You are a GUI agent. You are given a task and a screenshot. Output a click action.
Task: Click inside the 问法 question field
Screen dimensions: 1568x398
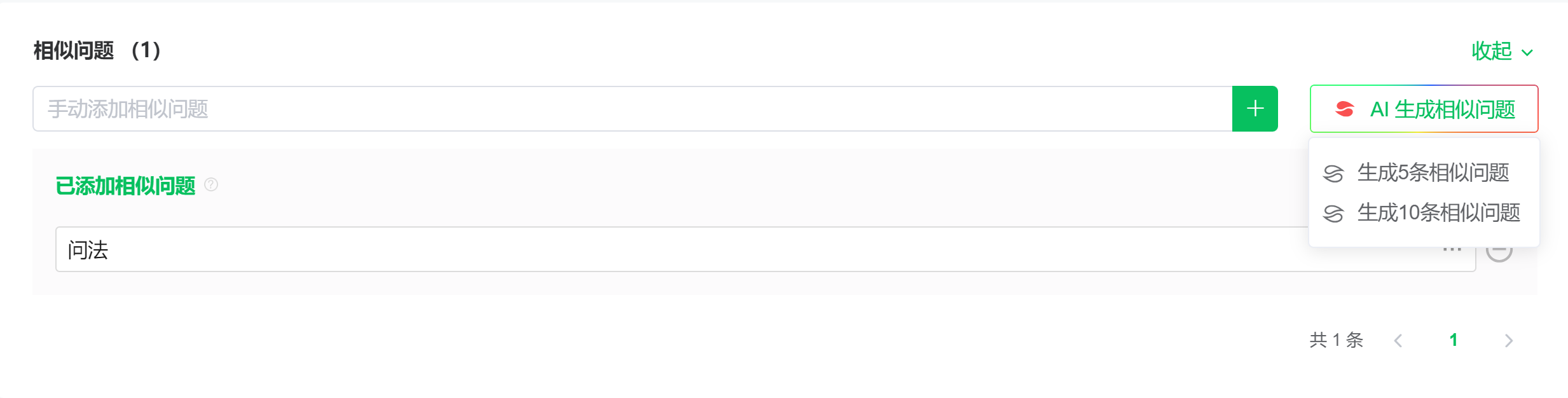click(x=382, y=250)
